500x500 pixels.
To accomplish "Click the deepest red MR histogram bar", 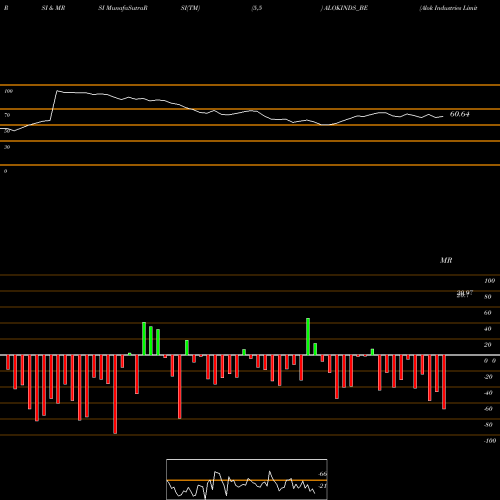I will pyautogui.click(x=115, y=394).
